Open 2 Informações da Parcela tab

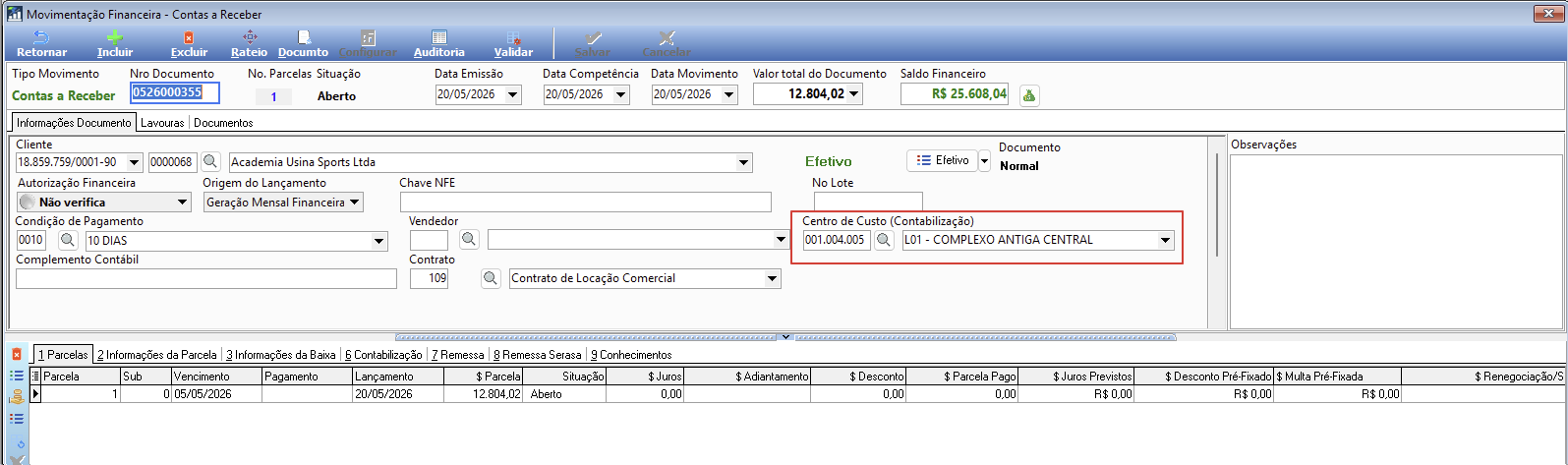157,355
